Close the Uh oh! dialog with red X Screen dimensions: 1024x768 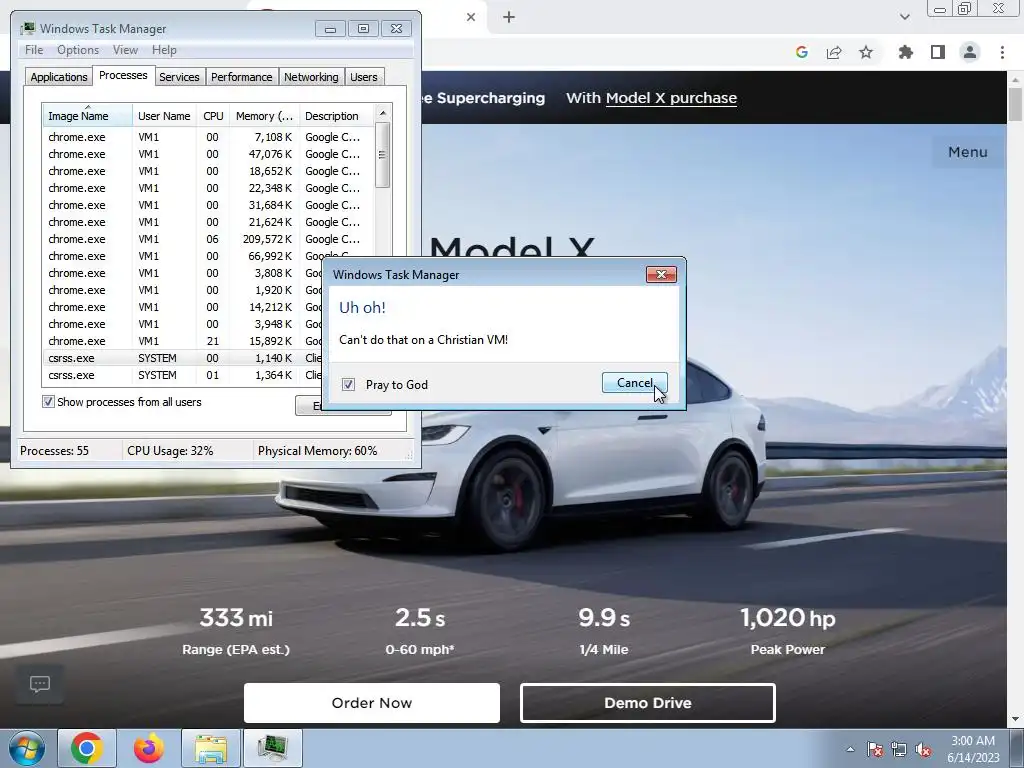pyautogui.click(x=661, y=274)
